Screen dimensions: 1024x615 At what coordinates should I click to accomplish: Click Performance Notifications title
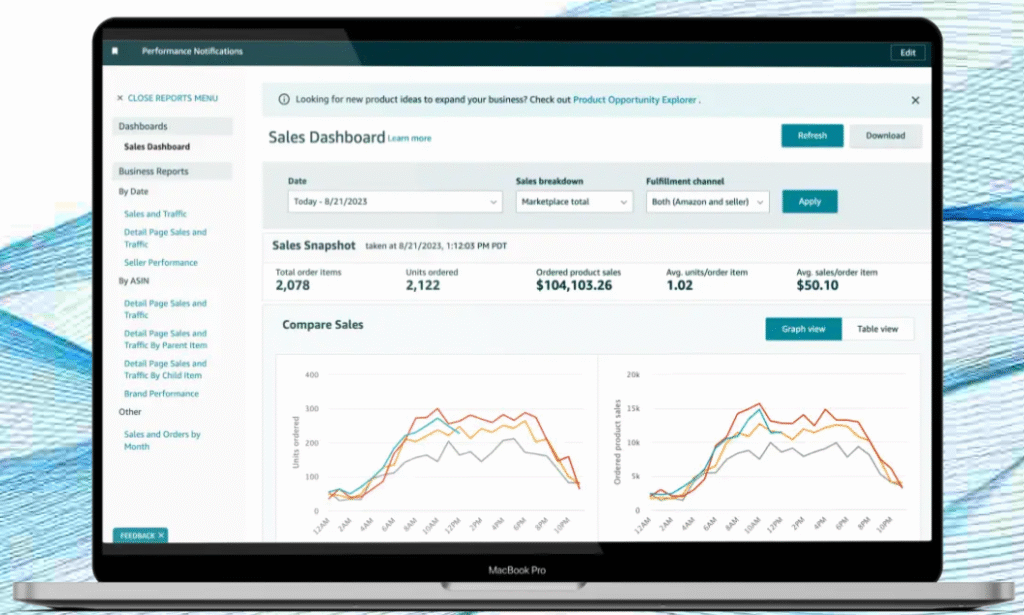pos(192,51)
